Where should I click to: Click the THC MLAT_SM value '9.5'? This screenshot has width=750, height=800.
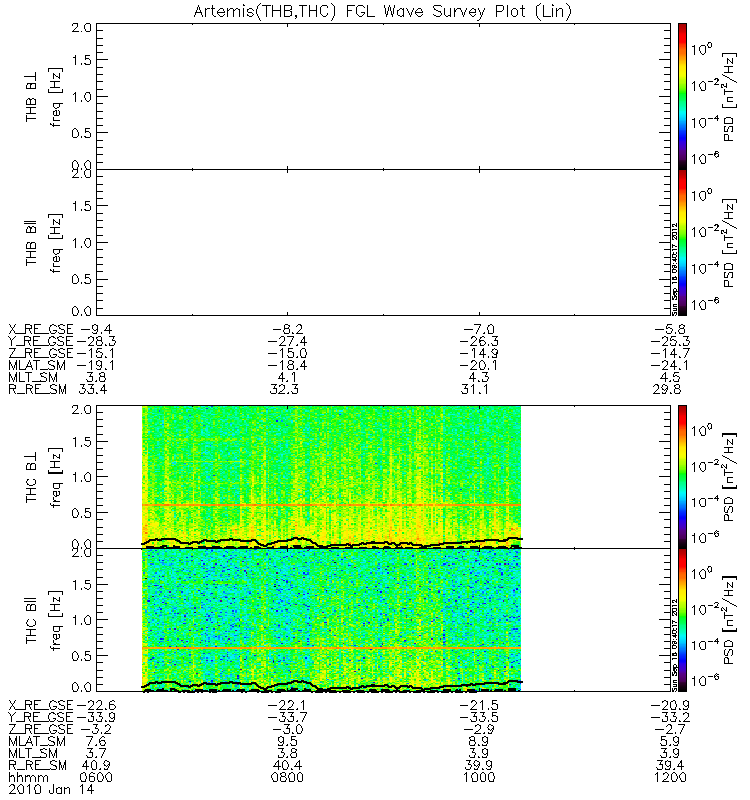288,741
